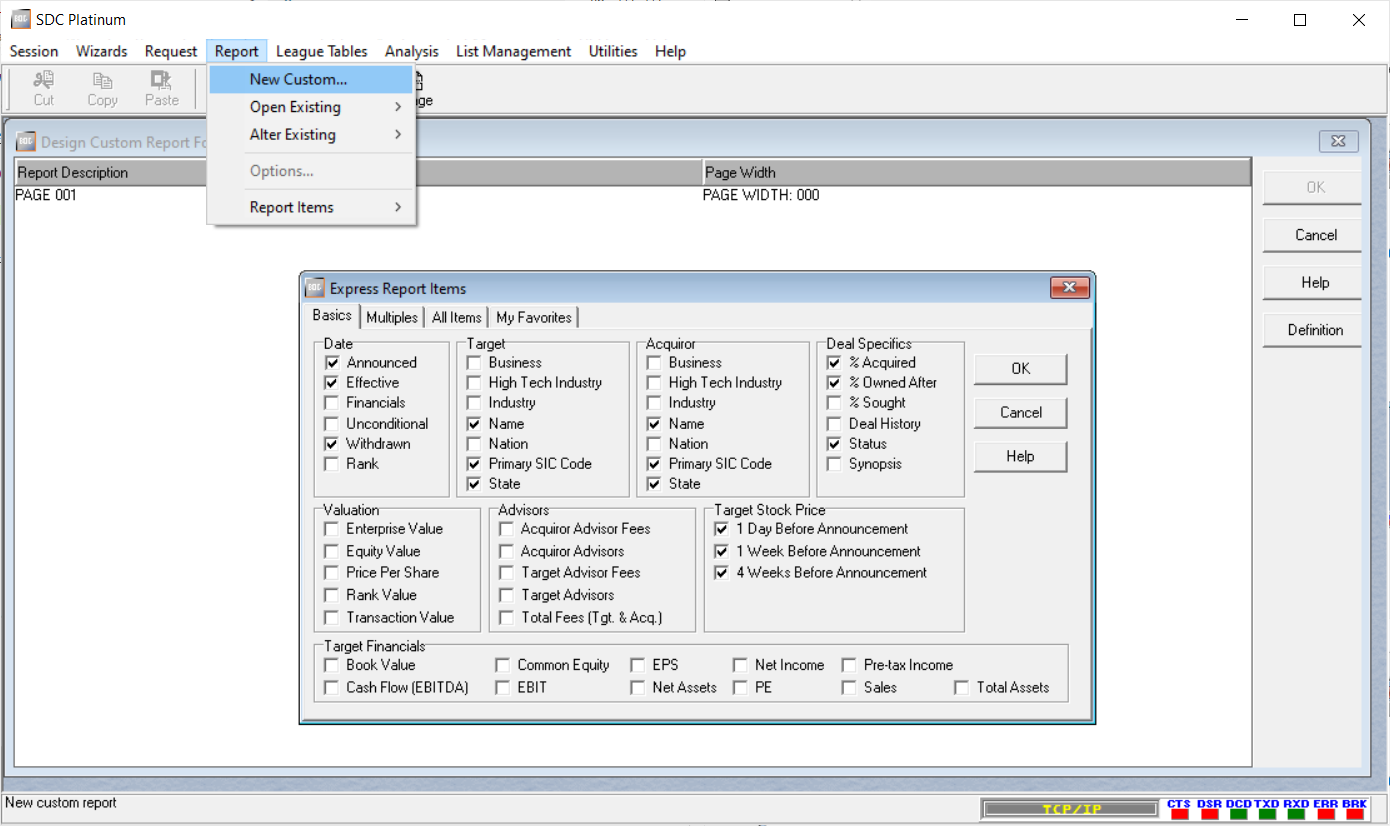The width and height of the screenshot is (1390, 826).
Task: Click the Paste toolbar icon
Action: pyautogui.click(x=161, y=88)
